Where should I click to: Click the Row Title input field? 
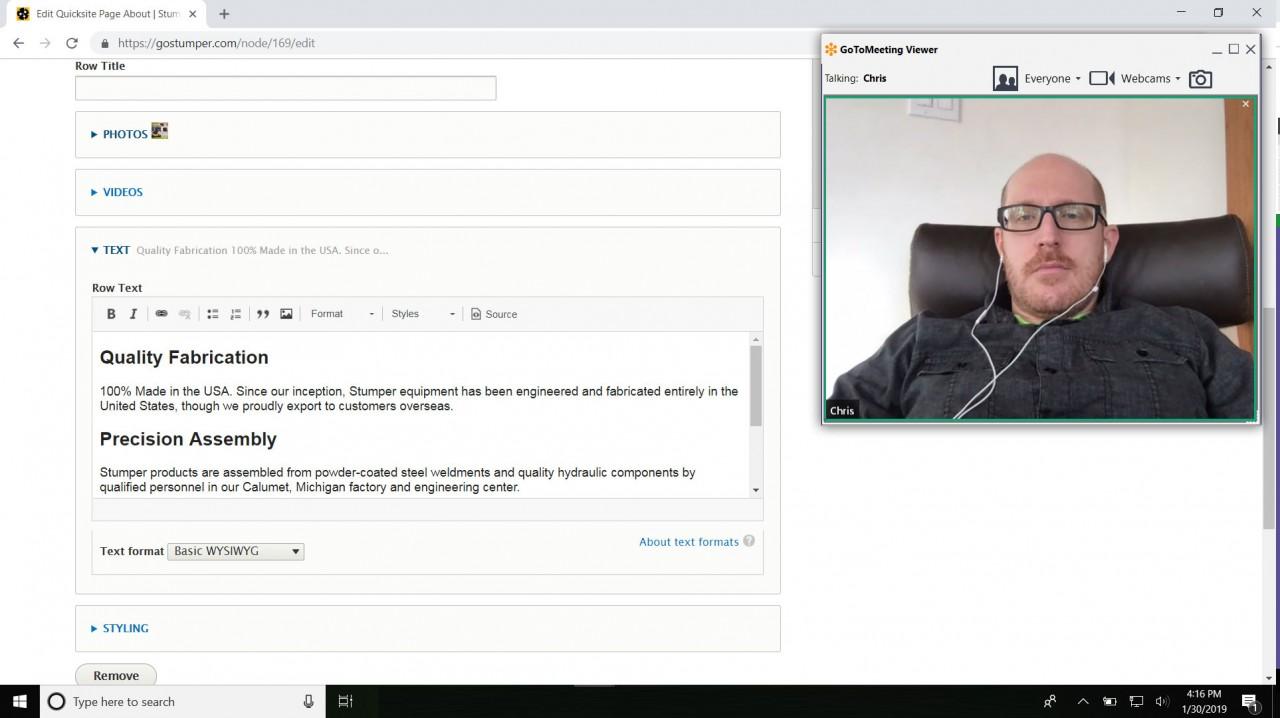coord(285,88)
